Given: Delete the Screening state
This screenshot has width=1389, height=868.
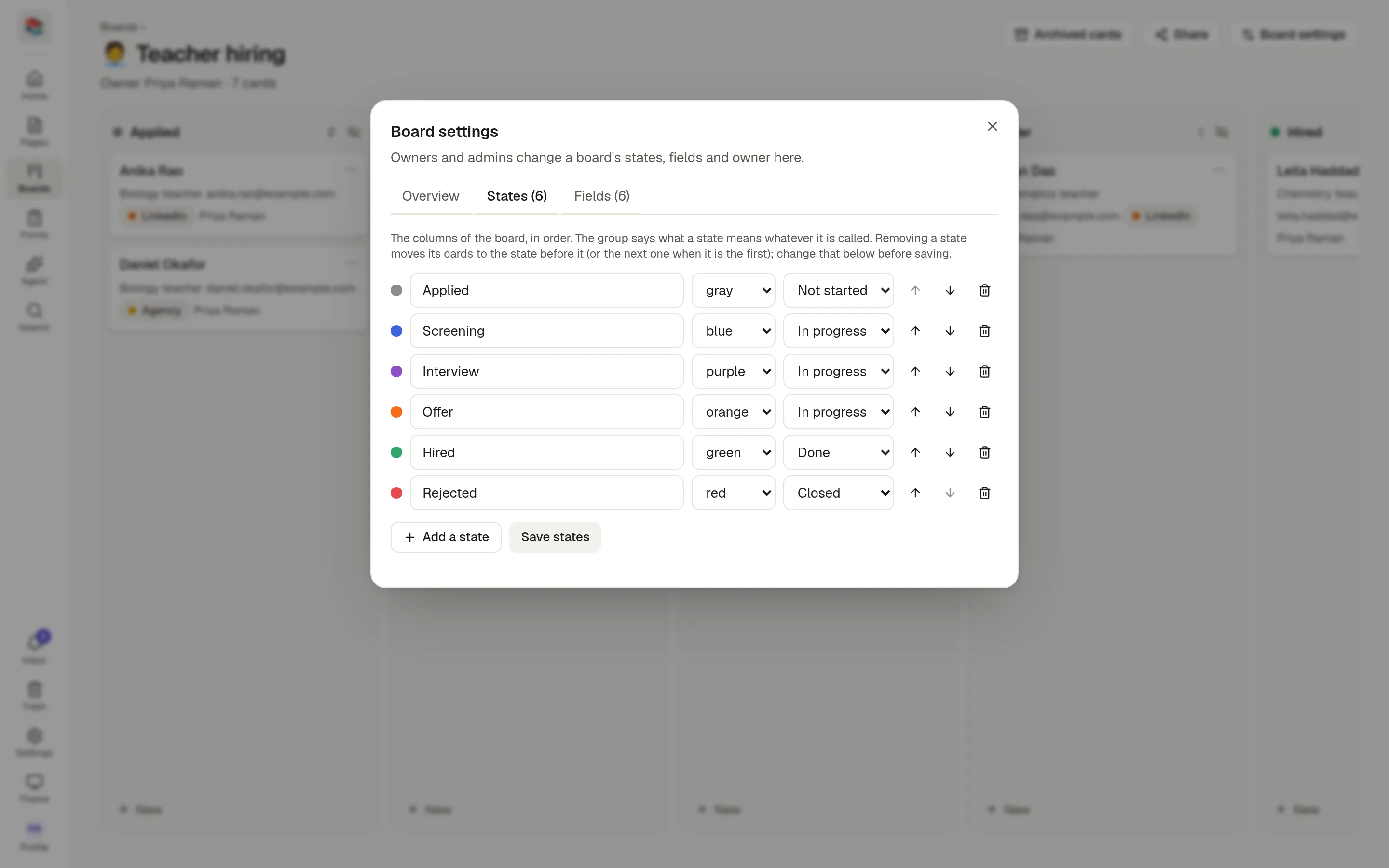Looking at the screenshot, I should coord(984,331).
